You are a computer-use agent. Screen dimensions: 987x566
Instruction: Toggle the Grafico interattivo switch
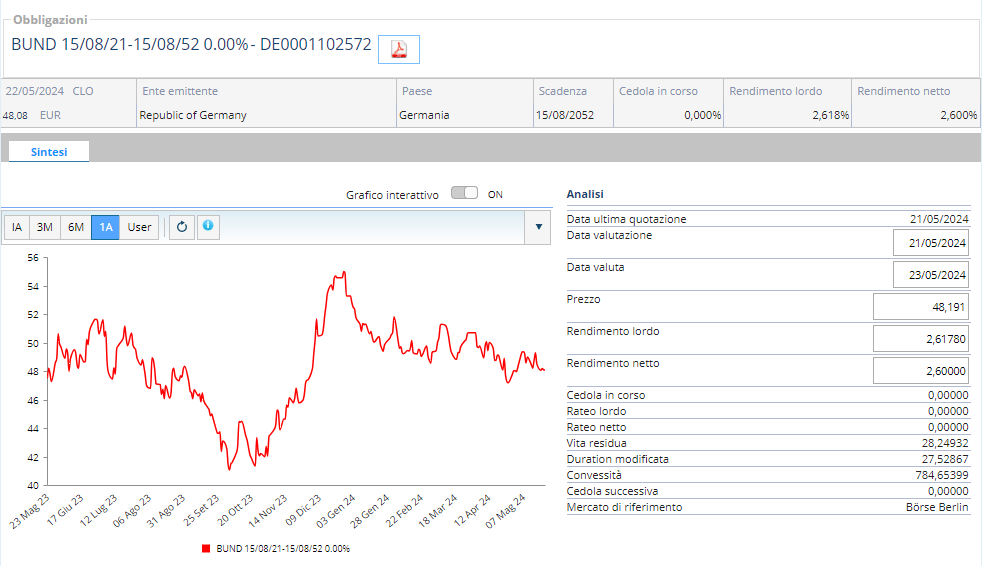[x=464, y=194]
